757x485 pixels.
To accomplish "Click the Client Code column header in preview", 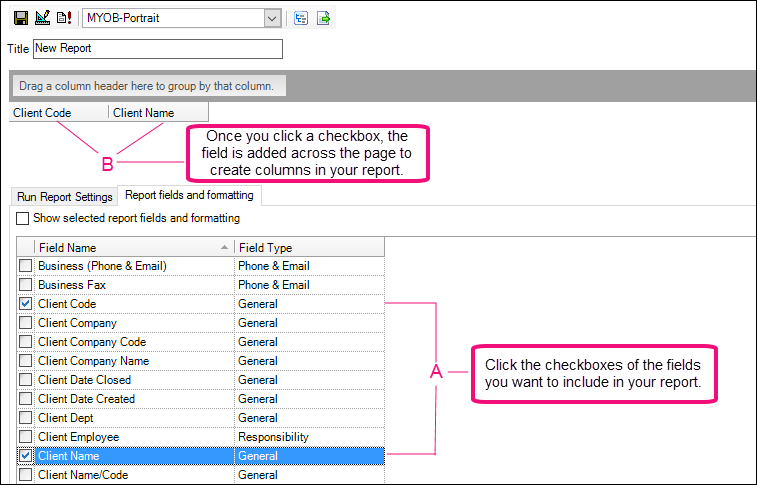I will coord(58,113).
